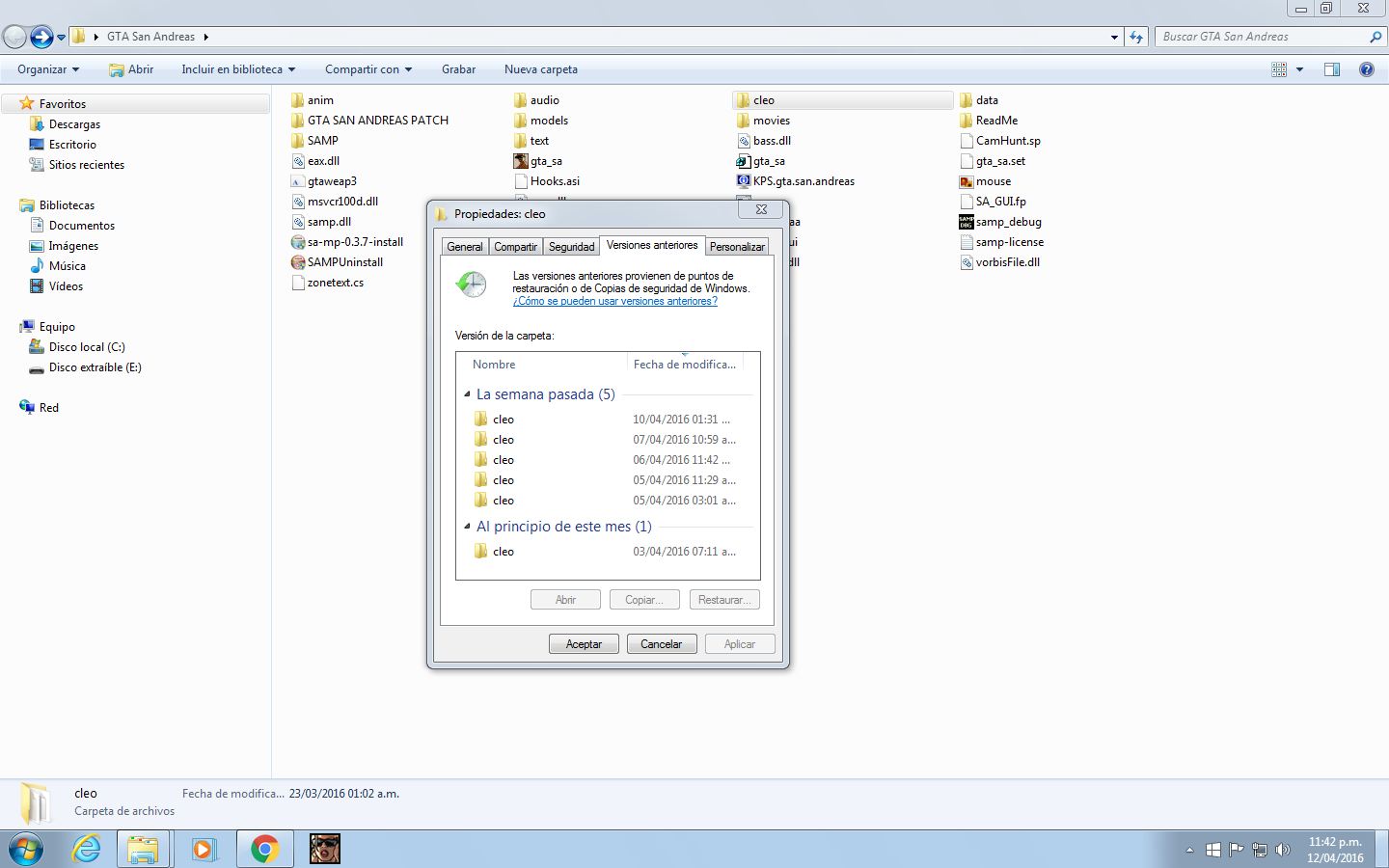Open Google Chrome from the taskbar
1389x868 pixels.
(x=264, y=850)
